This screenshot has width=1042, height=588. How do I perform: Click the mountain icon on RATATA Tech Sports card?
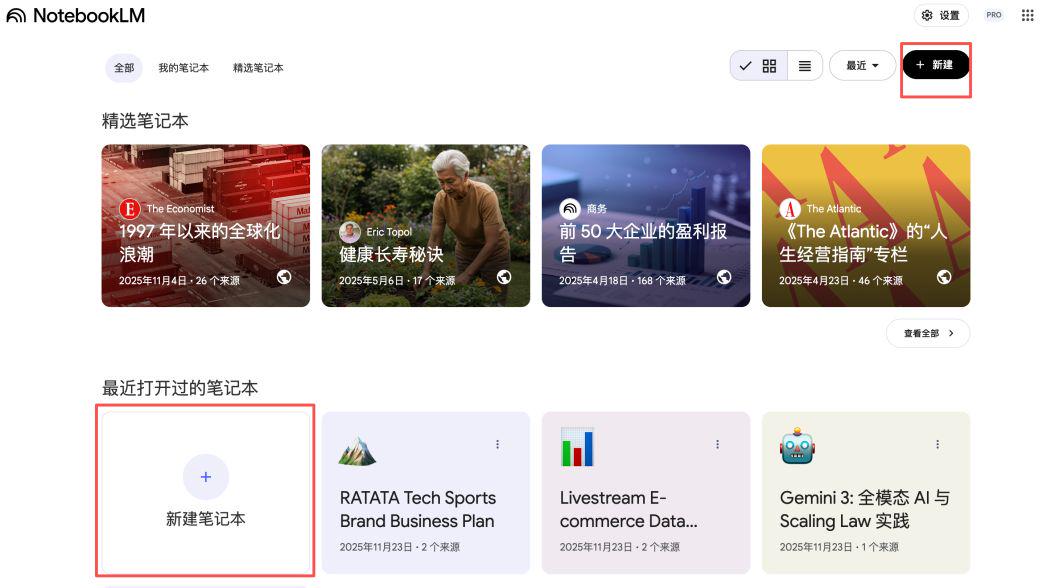356,449
